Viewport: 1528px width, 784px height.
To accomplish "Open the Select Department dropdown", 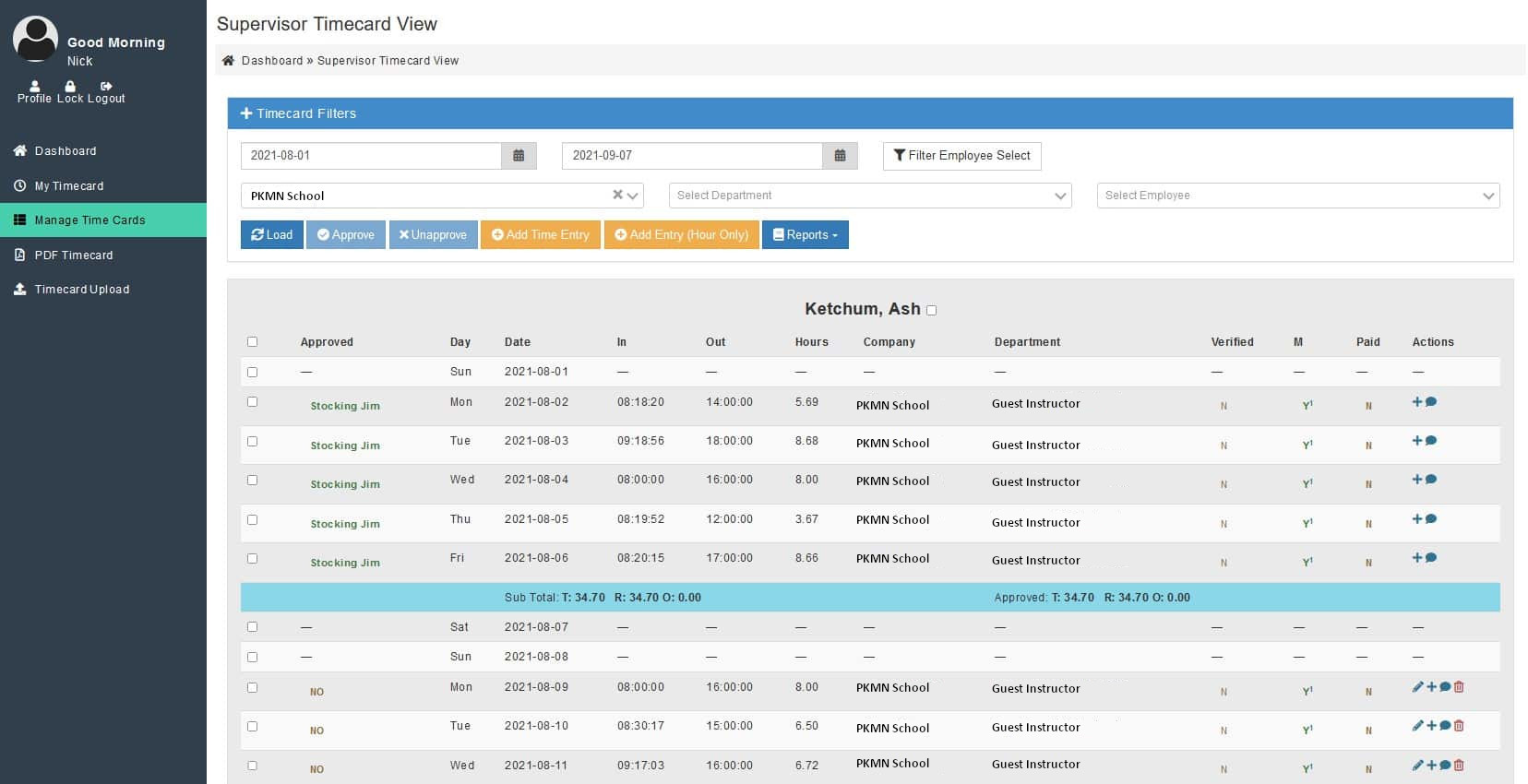I will pos(870,196).
